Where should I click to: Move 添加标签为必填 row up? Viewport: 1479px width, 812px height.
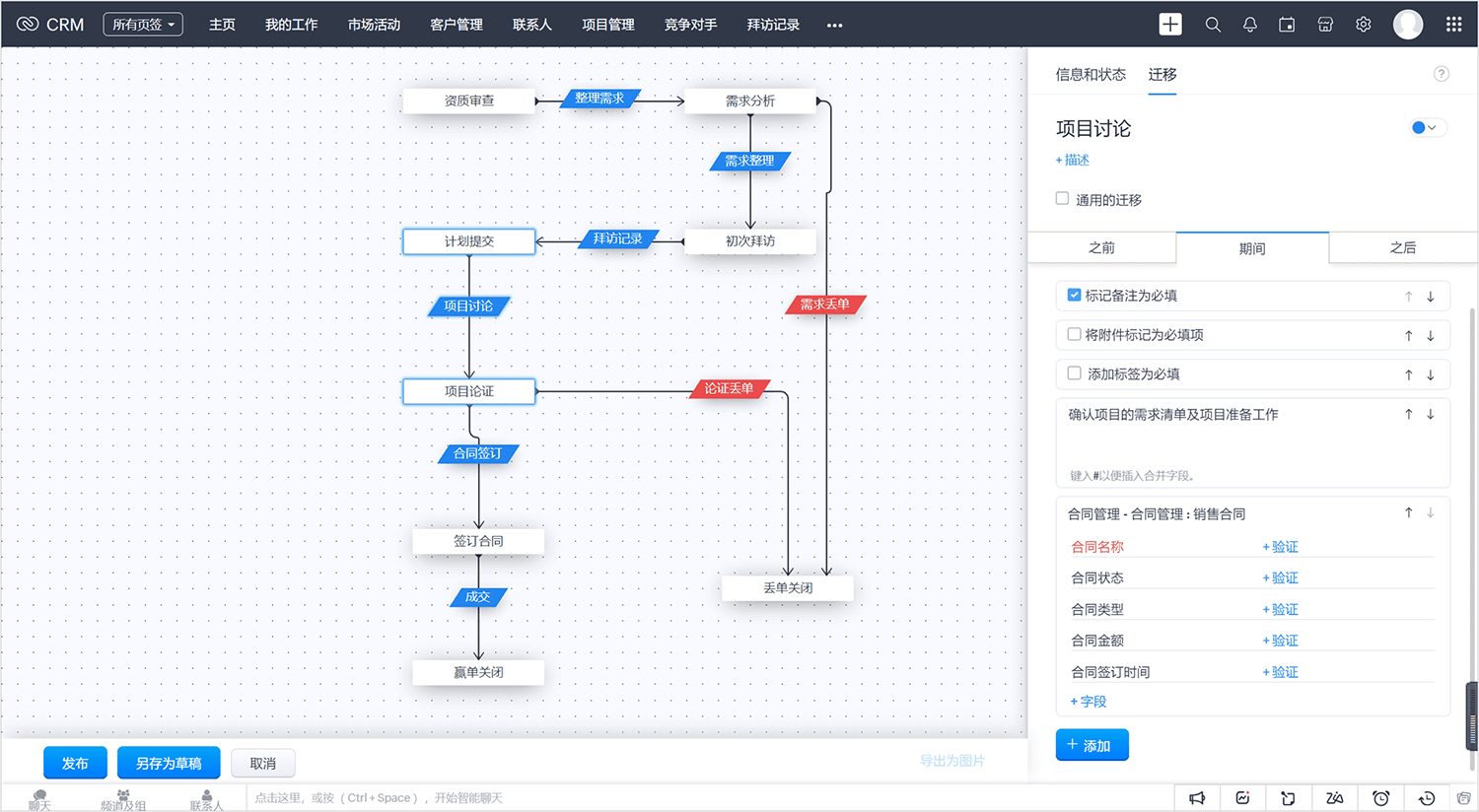pyautogui.click(x=1409, y=374)
